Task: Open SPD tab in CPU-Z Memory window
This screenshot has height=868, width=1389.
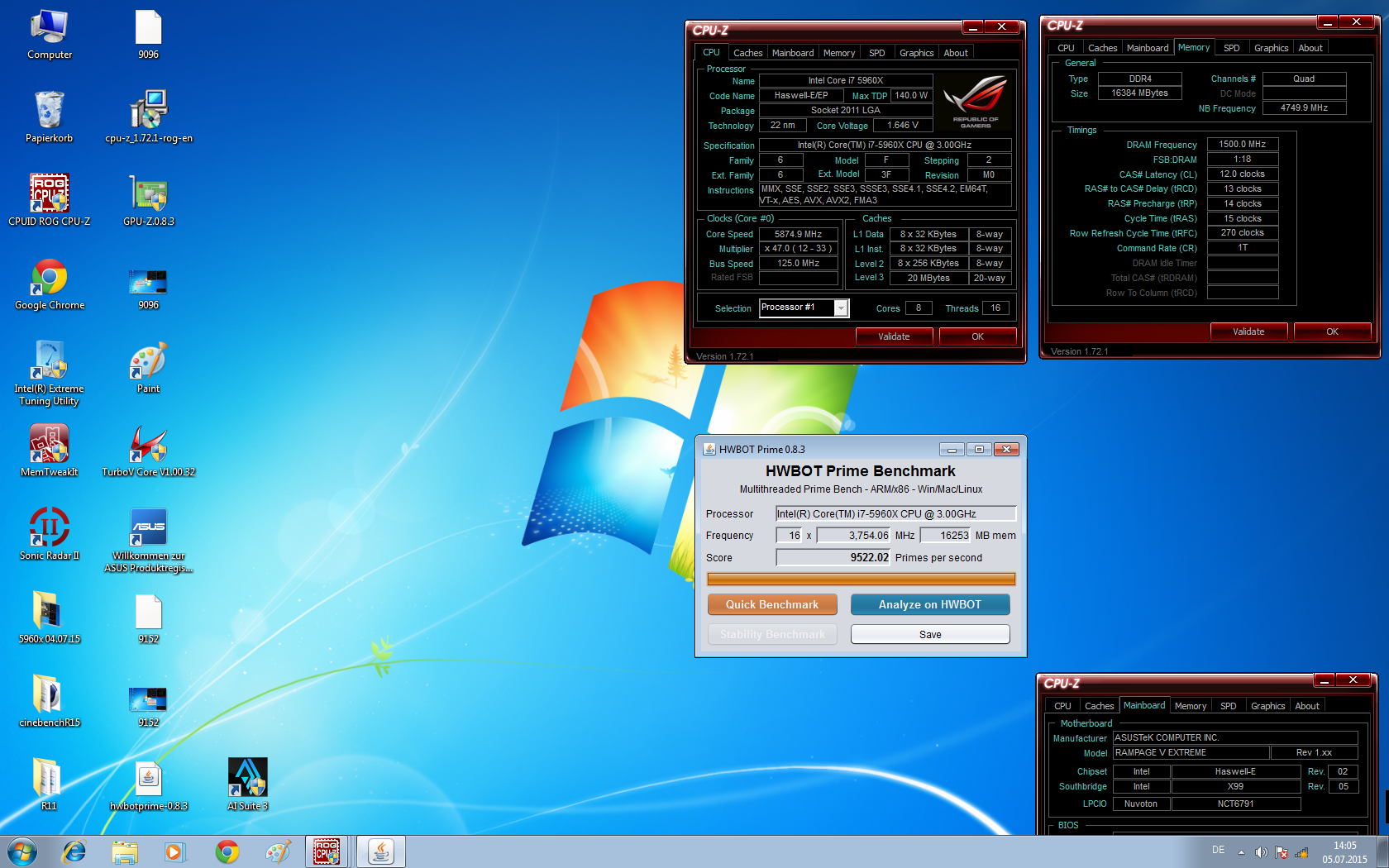Action: coord(1232,48)
